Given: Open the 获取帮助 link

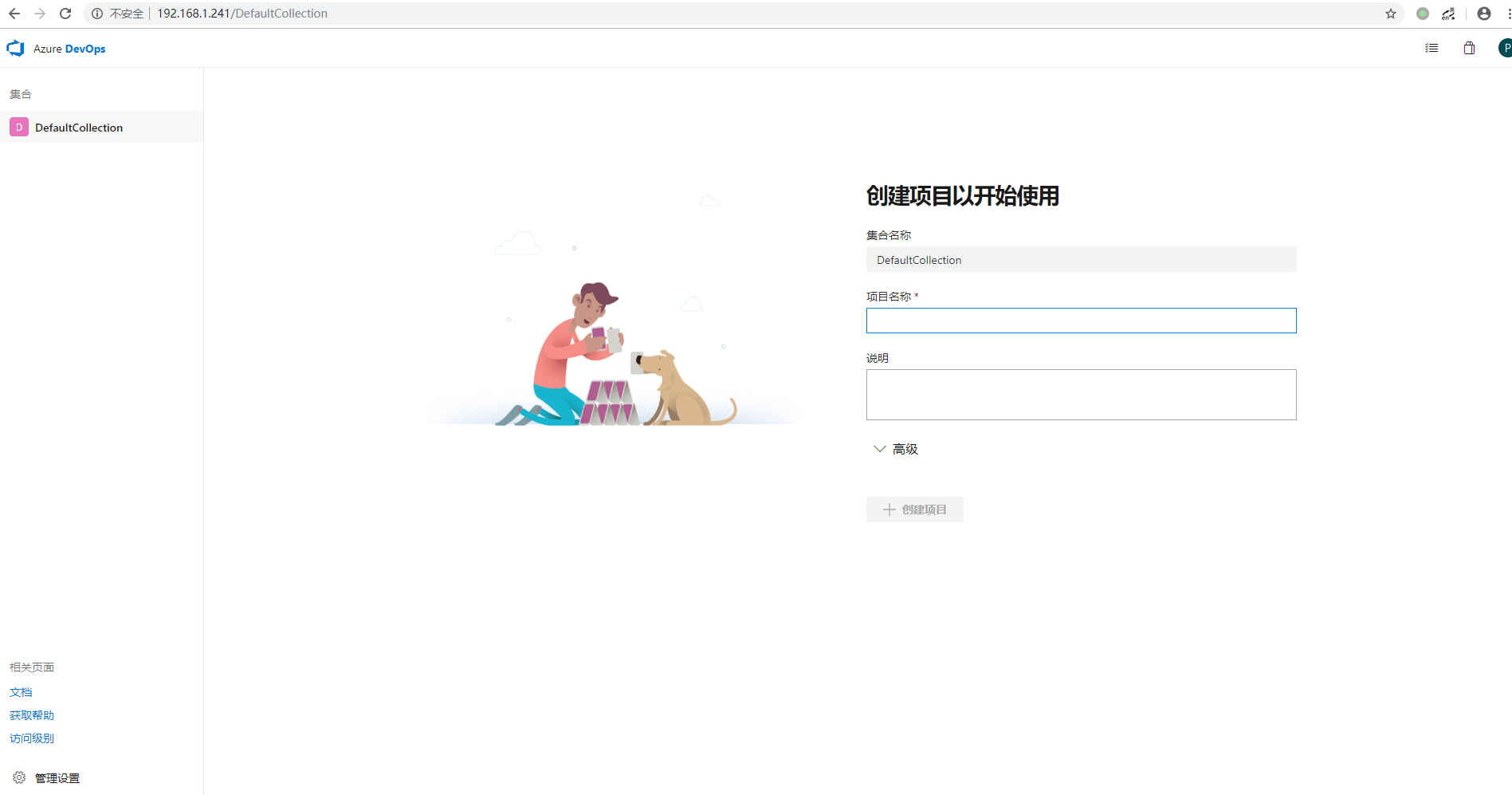Looking at the screenshot, I should 32,715.
